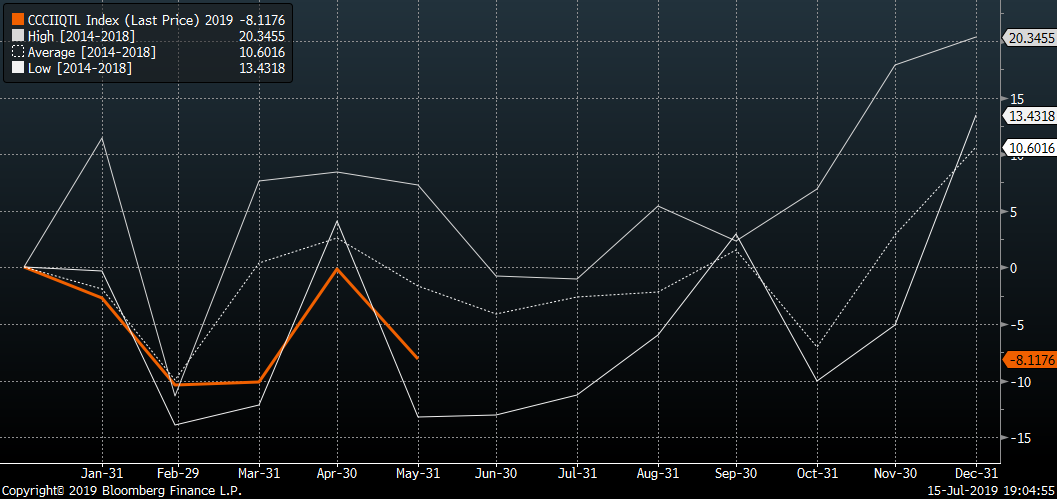
Task: Click the 20.3455 high value label
Action: click(x=1029, y=38)
